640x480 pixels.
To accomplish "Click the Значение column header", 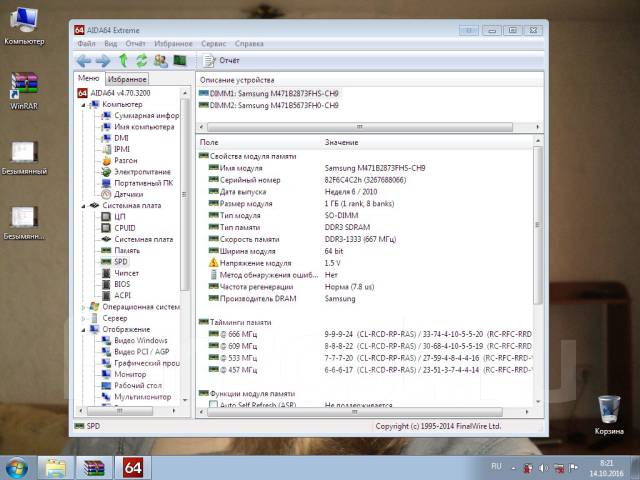I will (x=342, y=143).
